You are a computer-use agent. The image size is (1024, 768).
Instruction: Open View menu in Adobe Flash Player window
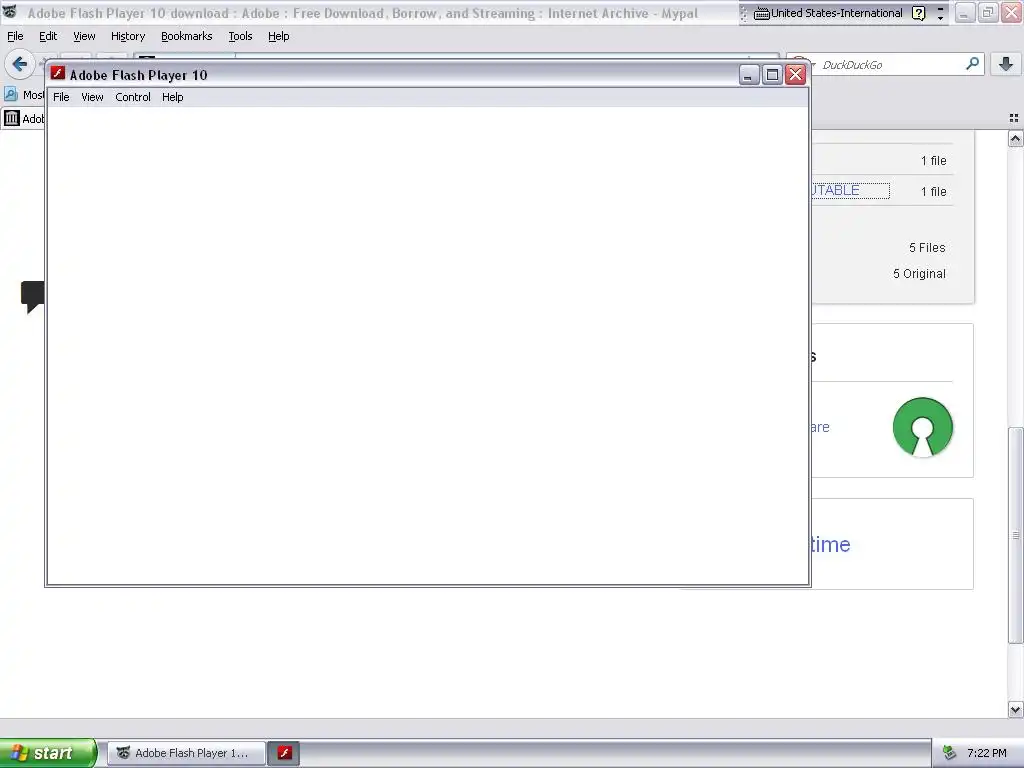(x=92, y=97)
